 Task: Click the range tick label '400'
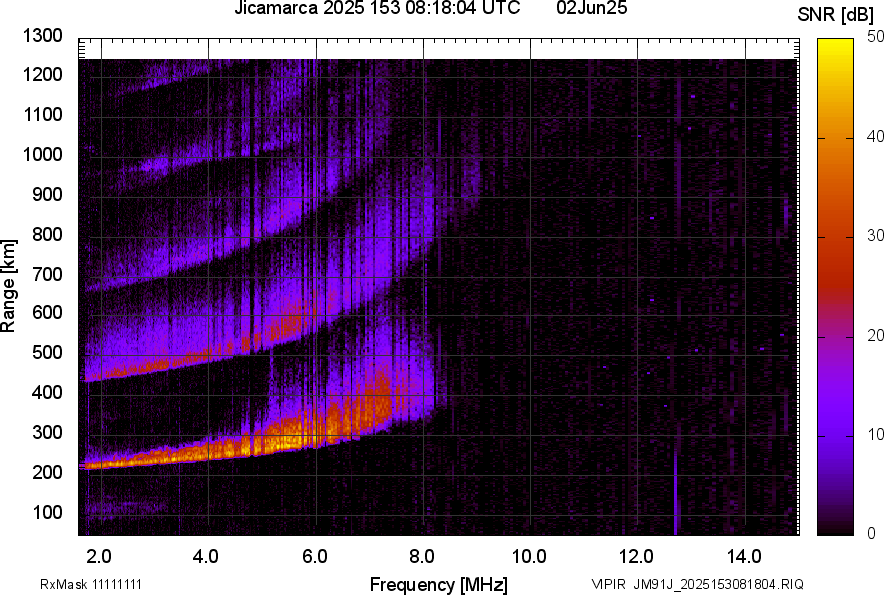click(47, 392)
